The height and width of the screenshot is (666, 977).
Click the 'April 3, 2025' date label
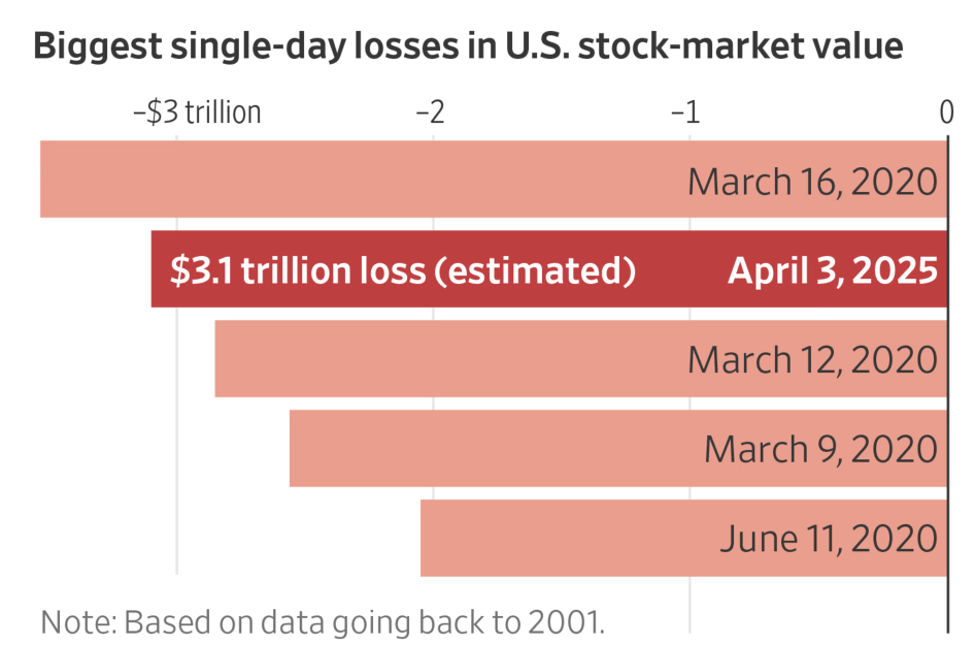pyautogui.click(x=832, y=271)
